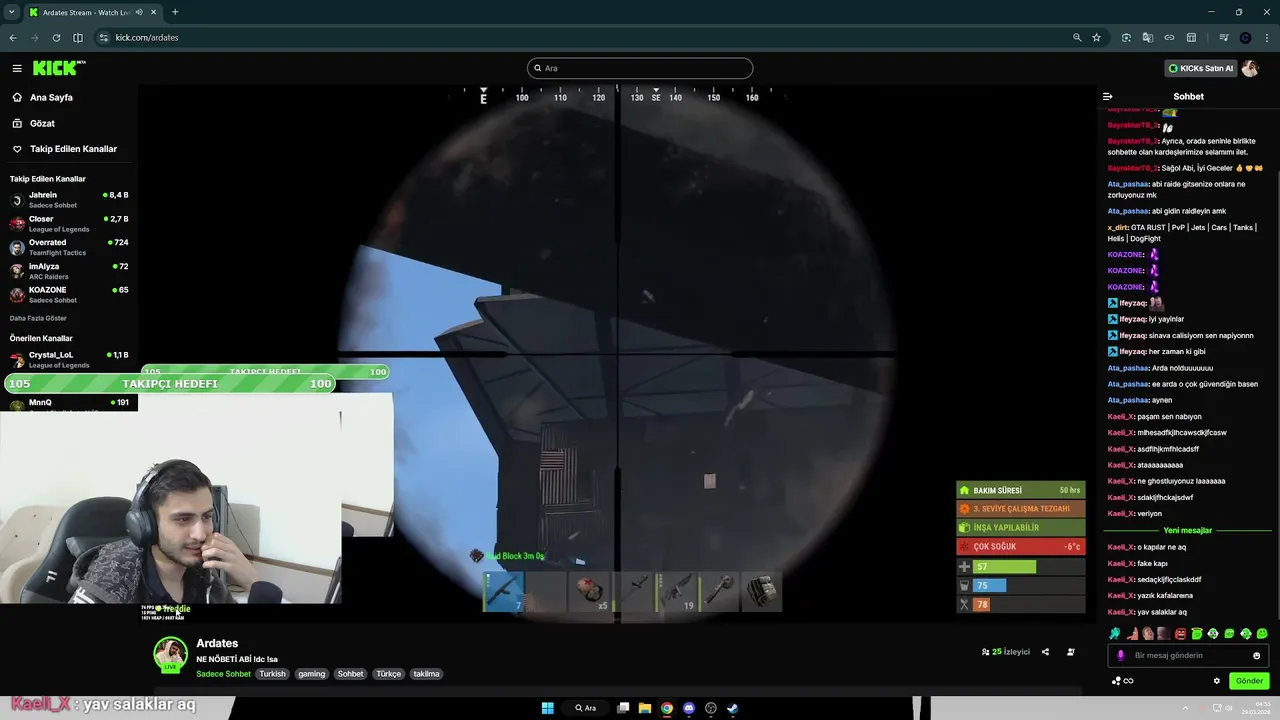Open the imAlyza channel in the sidebar
The height and width of the screenshot is (720, 1280).
pyautogui.click(x=69, y=271)
